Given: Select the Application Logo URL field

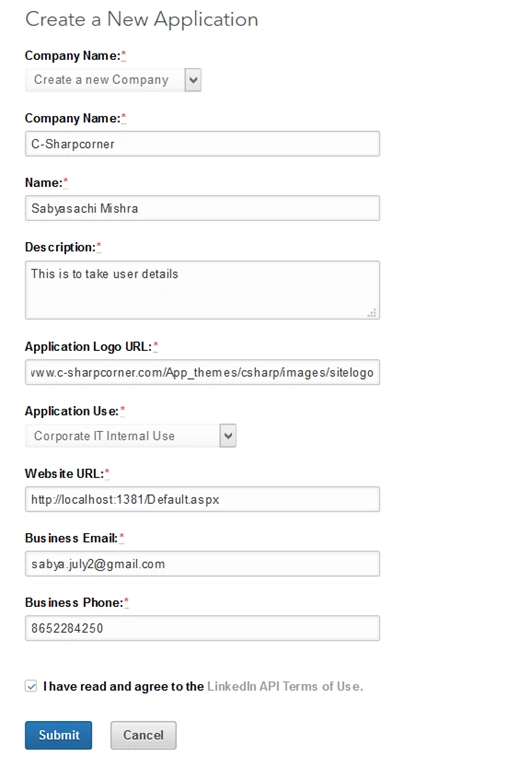Looking at the screenshot, I should tap(202, 372).
